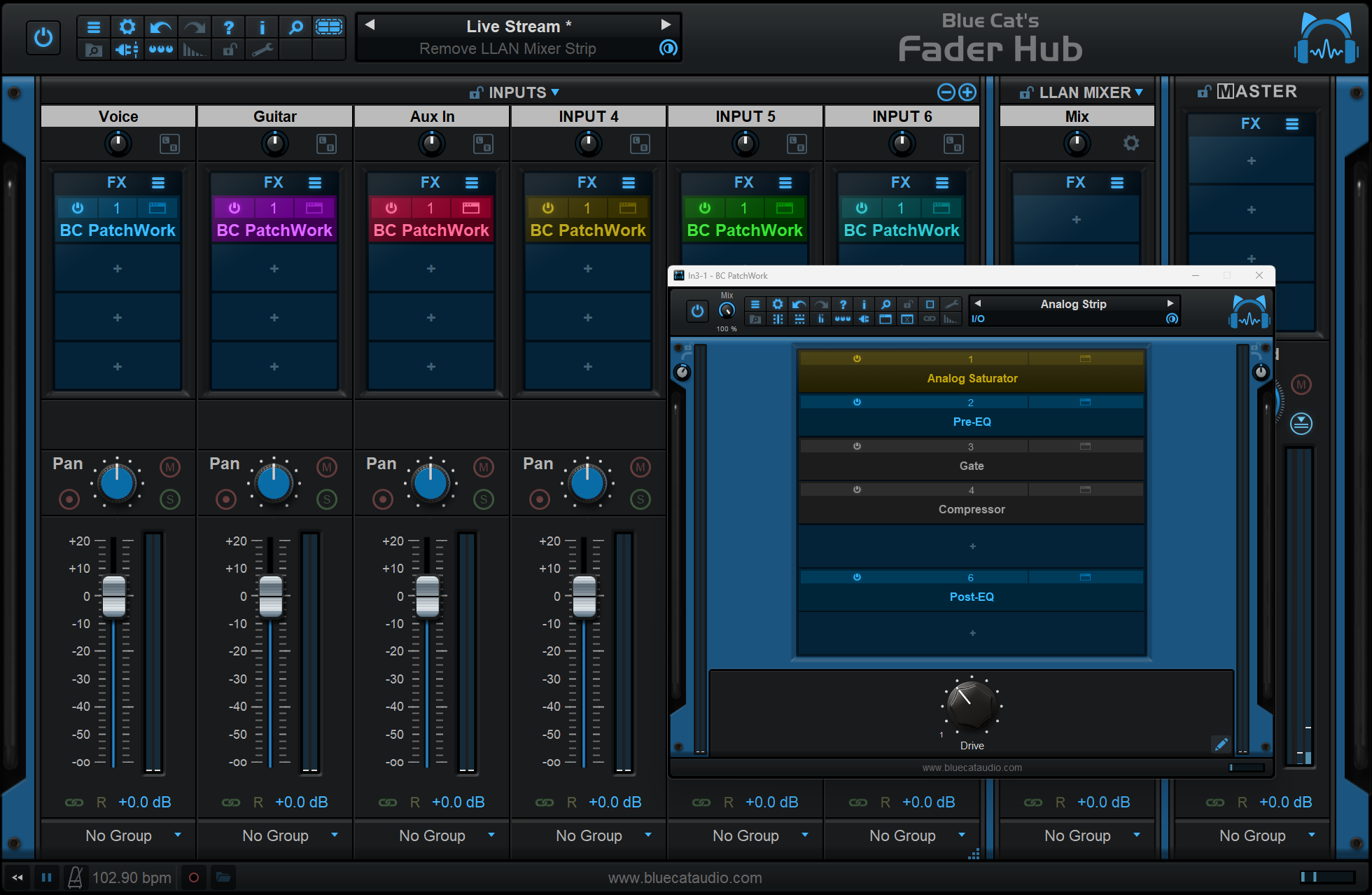Click BC PatchWork on the INPUT 4 strip
This screenshot has height=895, width=1372.
[x=588, y=230]
